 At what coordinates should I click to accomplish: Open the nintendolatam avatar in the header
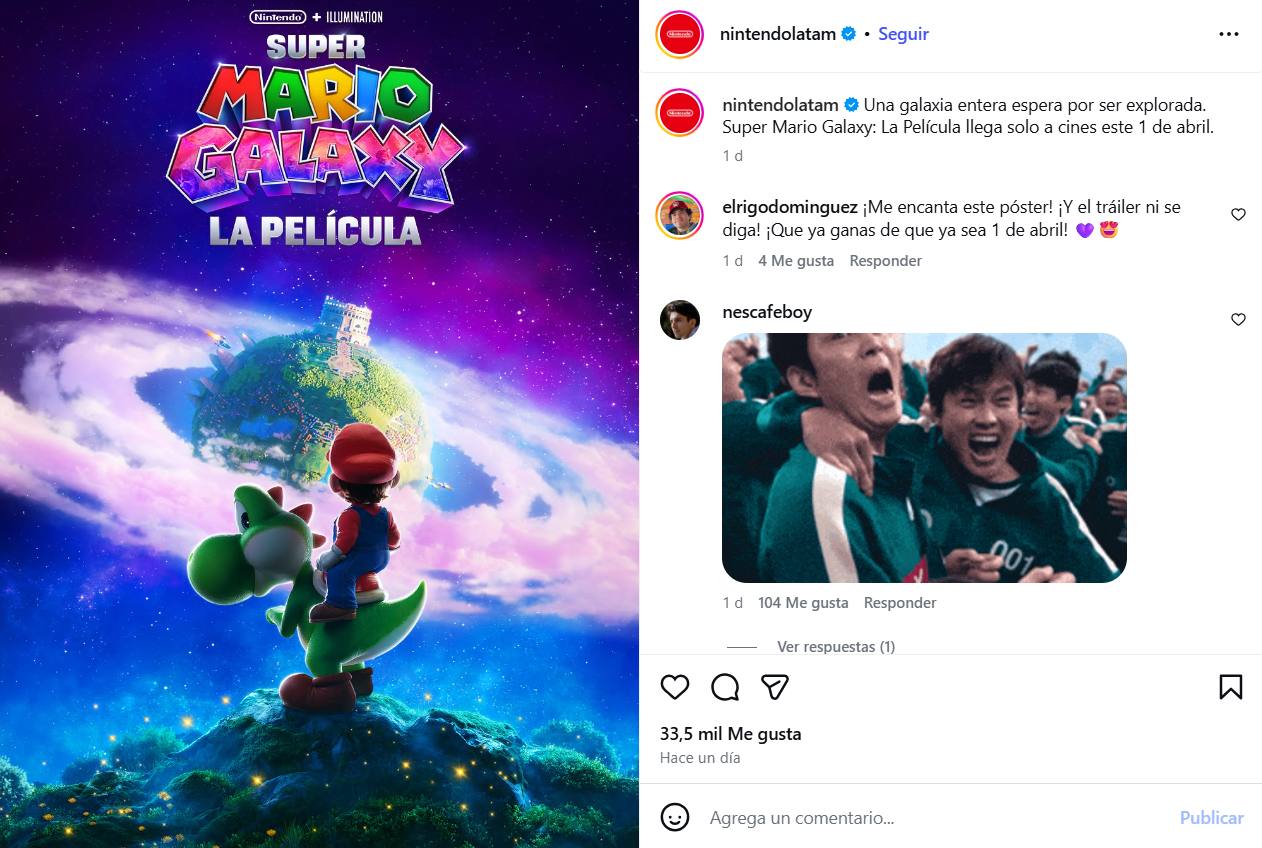click(680, 34)
